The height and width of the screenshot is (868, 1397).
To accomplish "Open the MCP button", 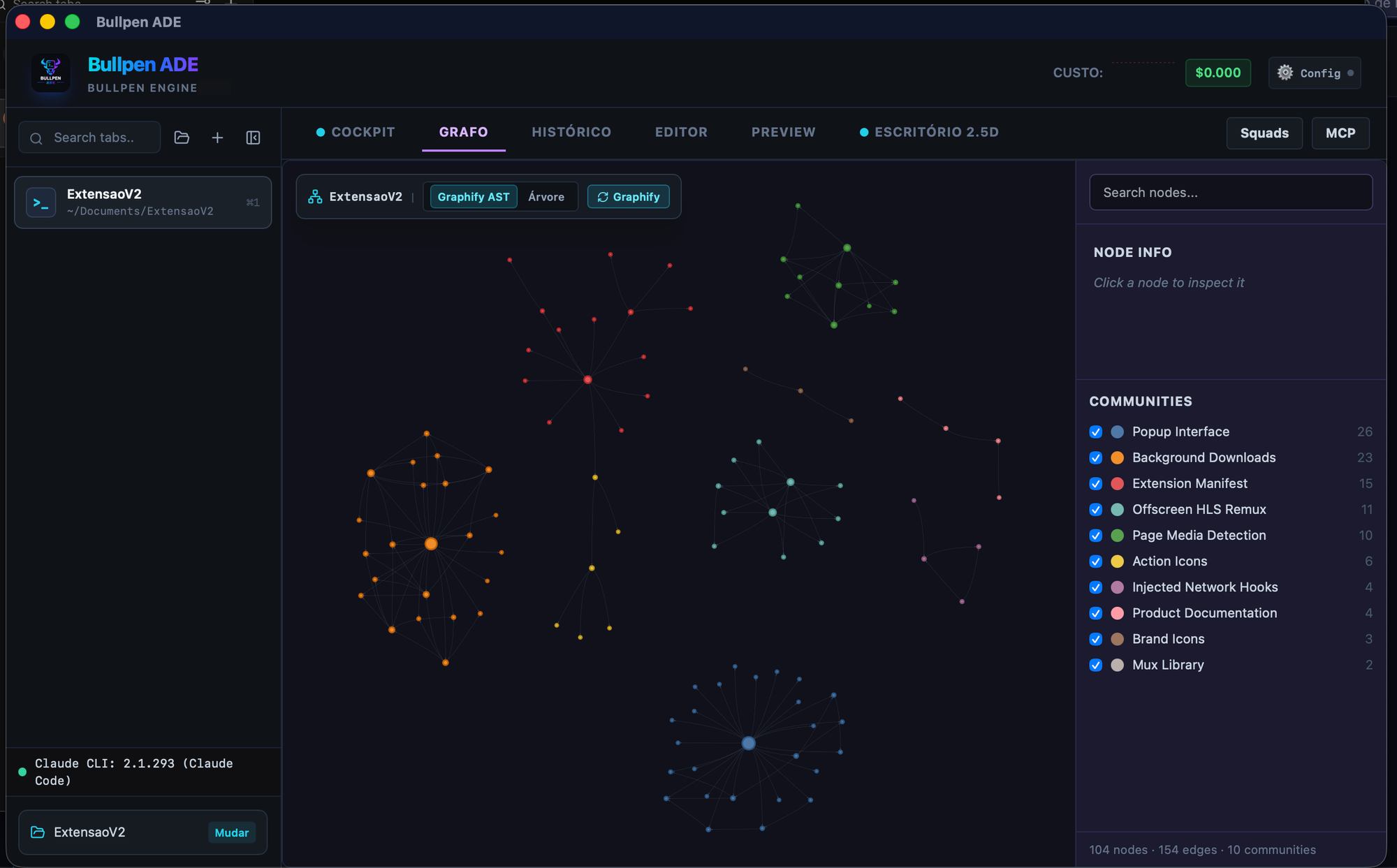I will tap(1340, 133).
